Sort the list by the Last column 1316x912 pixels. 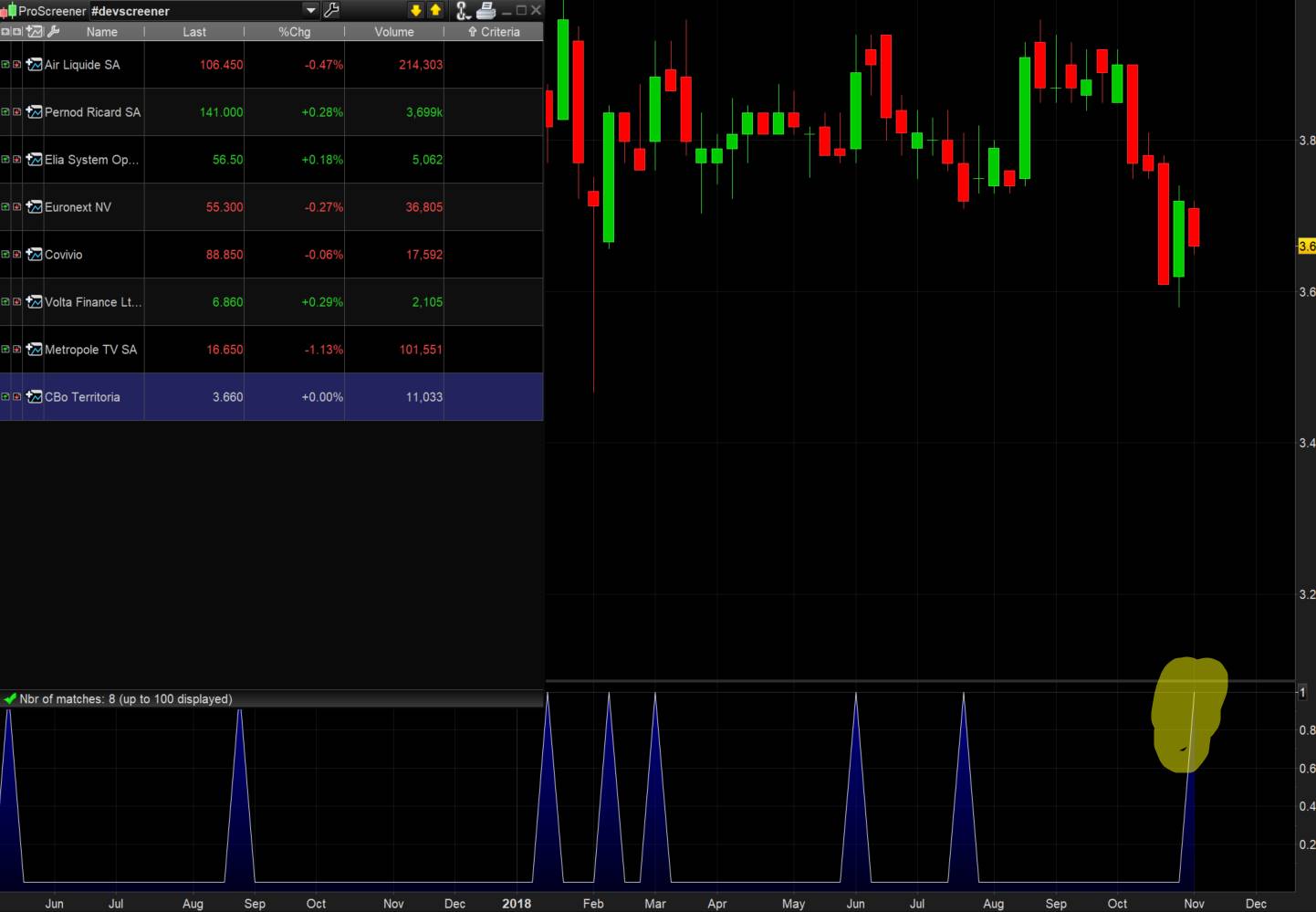(194, 32)
